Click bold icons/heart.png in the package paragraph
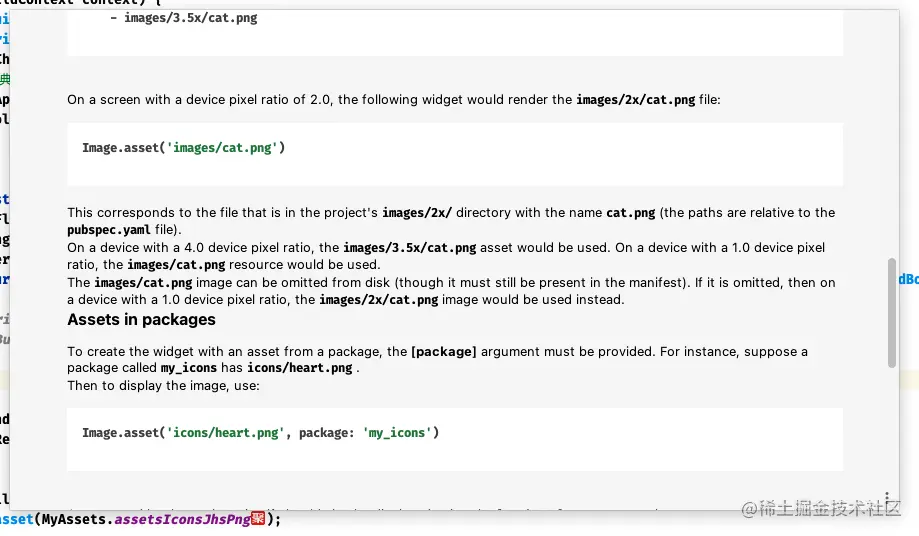This screenshot has height=536, width=919. coord(299,368)
